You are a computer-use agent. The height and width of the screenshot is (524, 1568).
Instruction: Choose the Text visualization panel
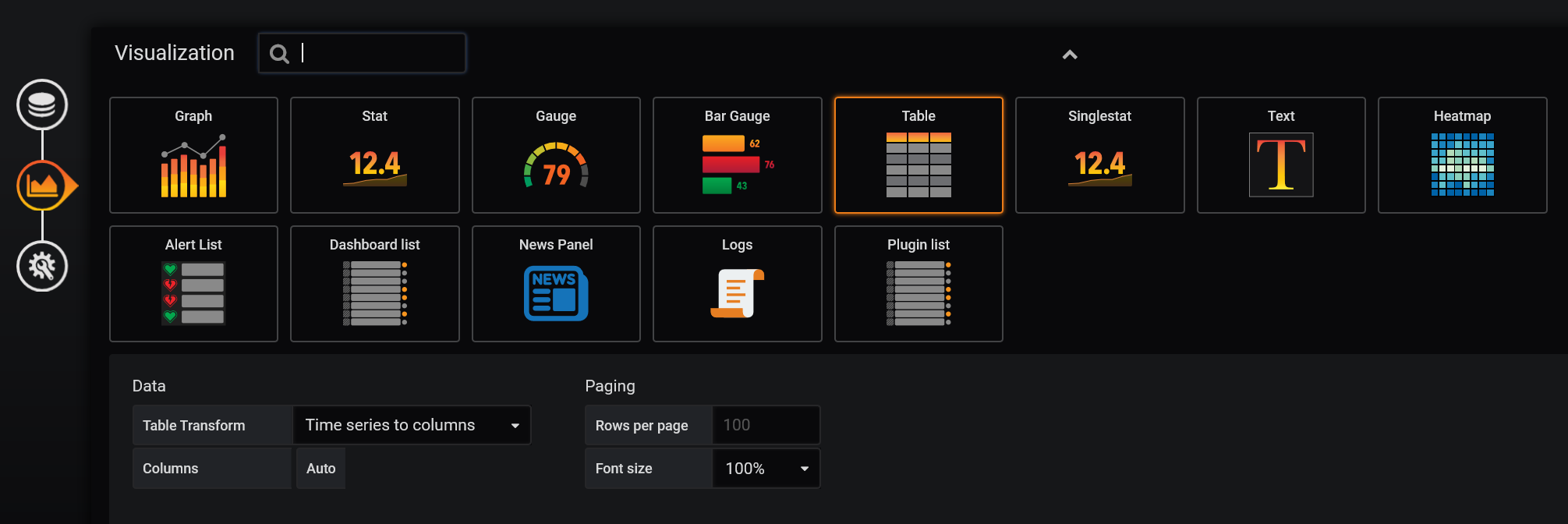1281,155
